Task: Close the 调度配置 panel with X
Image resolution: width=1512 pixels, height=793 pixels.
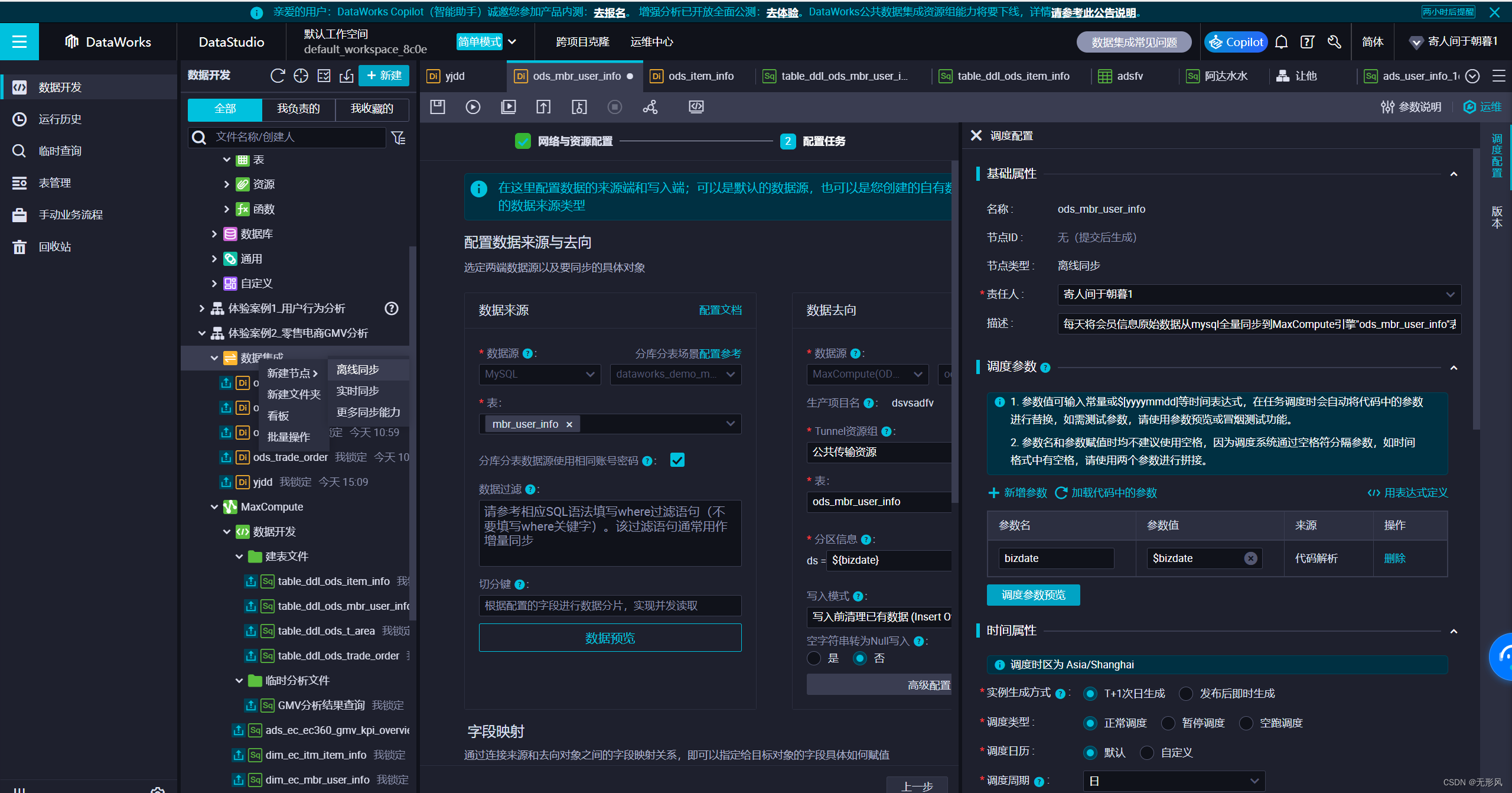Action: pos(976,136)
